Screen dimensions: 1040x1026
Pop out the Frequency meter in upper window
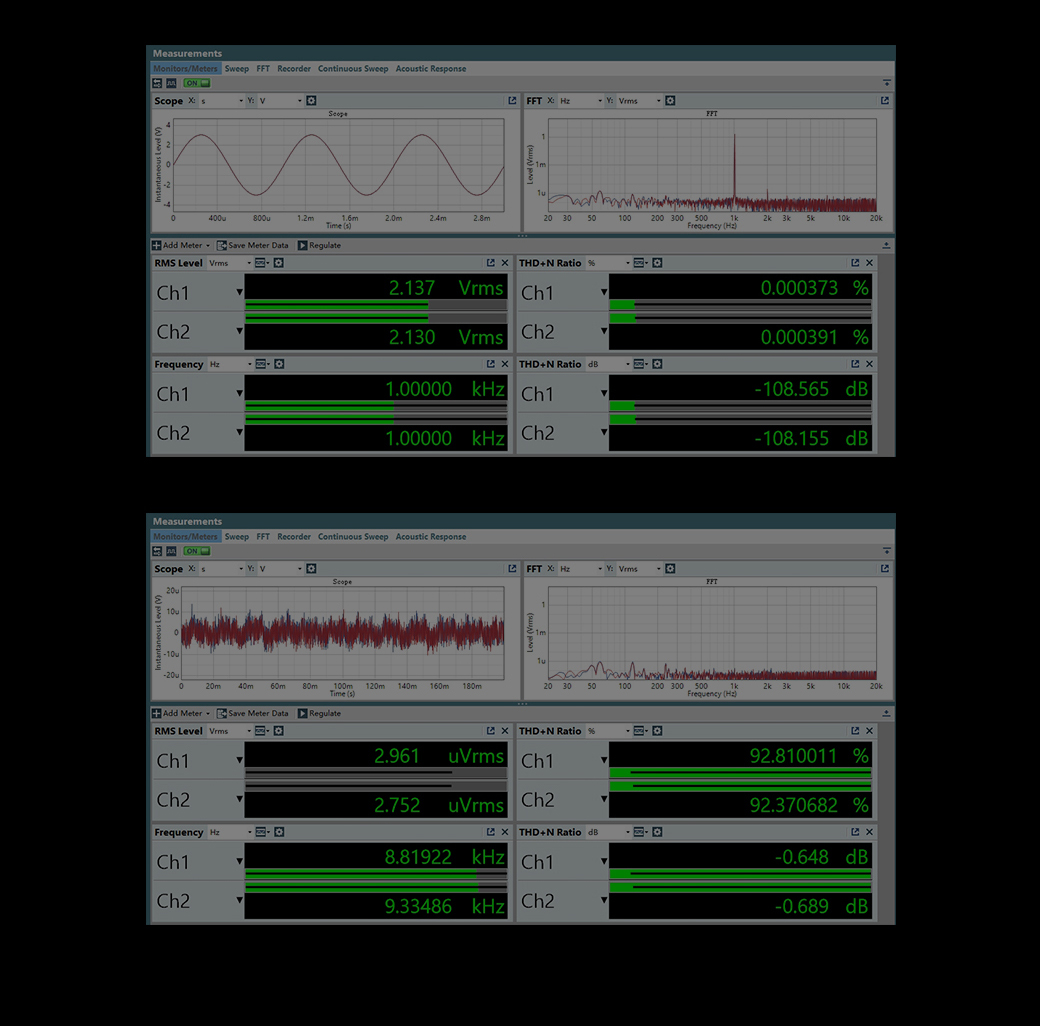[491, 364]
